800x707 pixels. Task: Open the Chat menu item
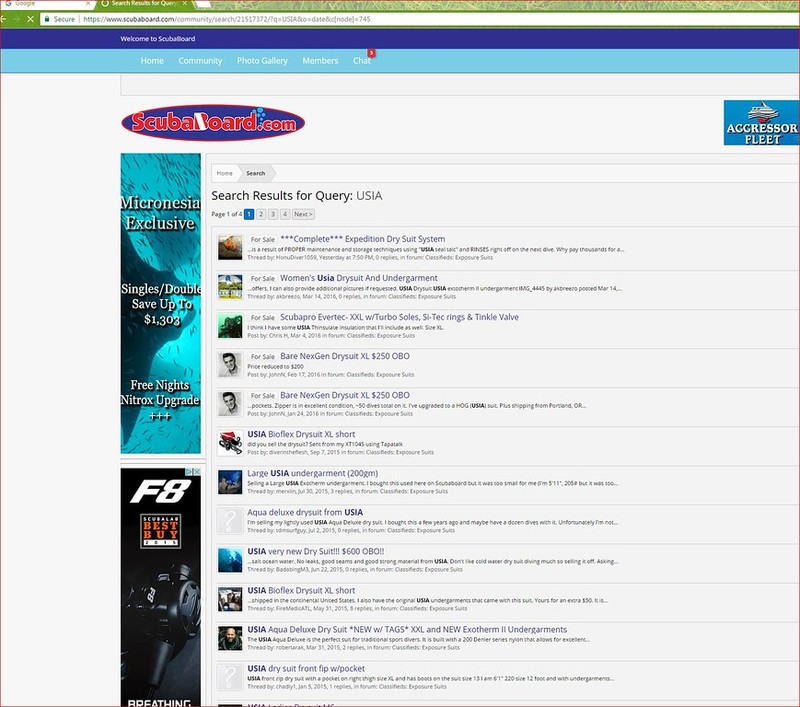(x=362, y=61)
